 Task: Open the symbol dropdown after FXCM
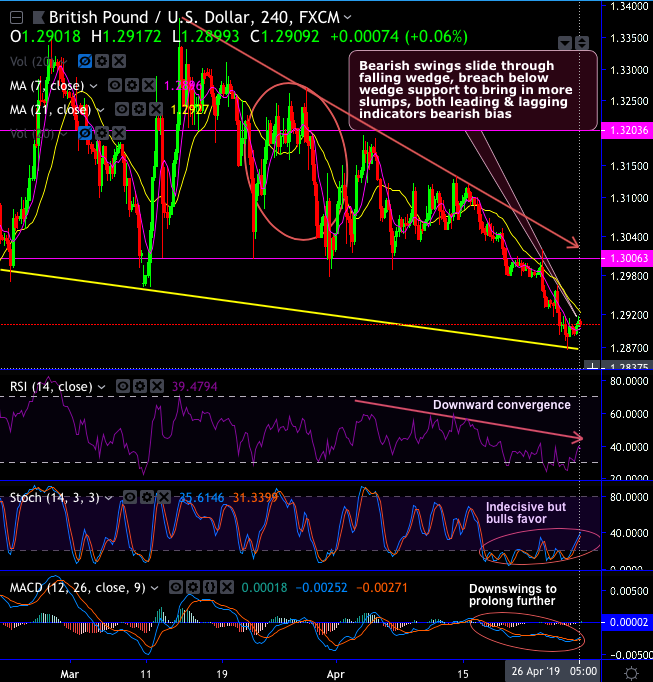(347, 17)
